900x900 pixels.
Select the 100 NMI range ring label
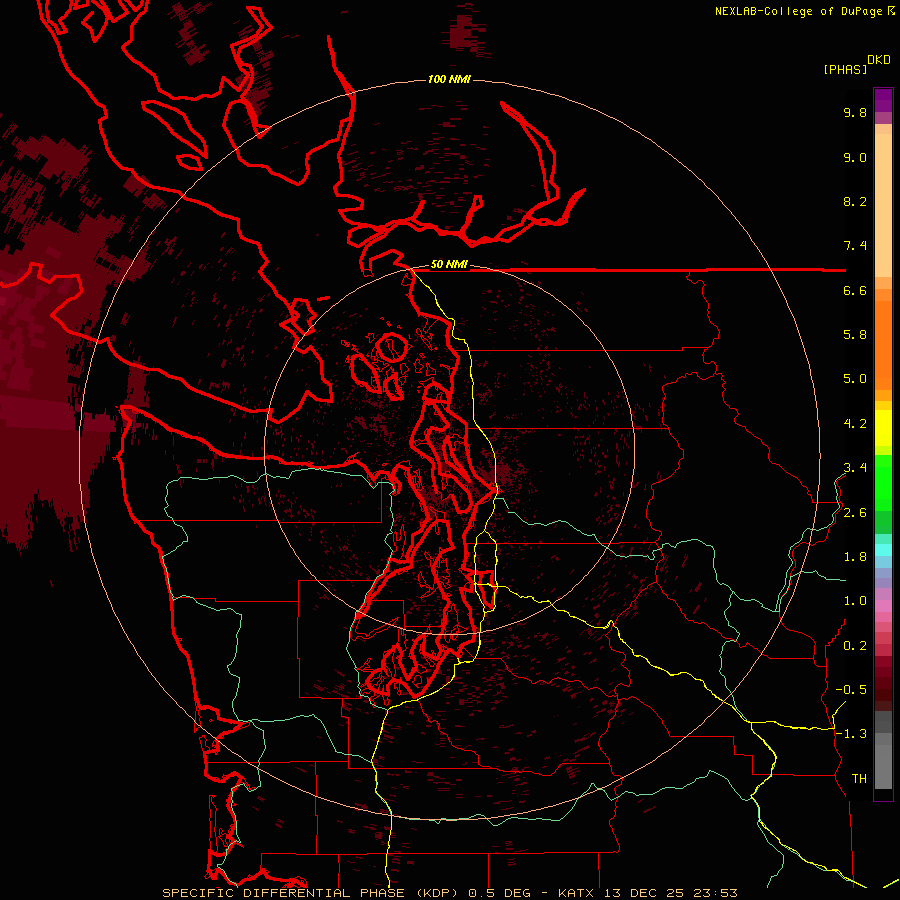pos(449,79)
